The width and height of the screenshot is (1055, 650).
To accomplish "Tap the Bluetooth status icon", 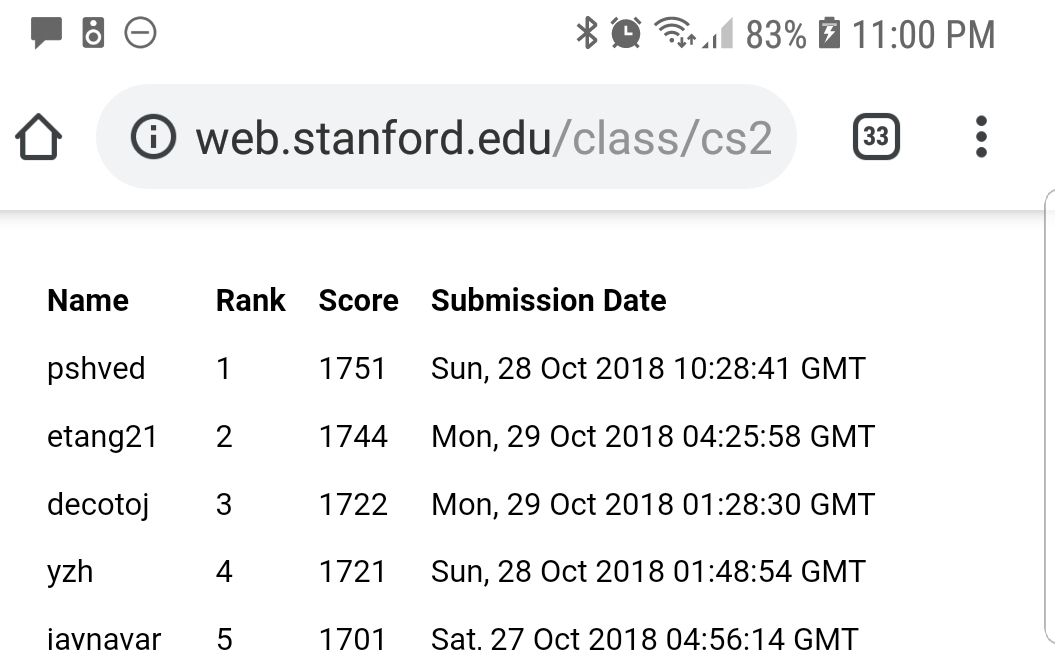I will [586, 34].
